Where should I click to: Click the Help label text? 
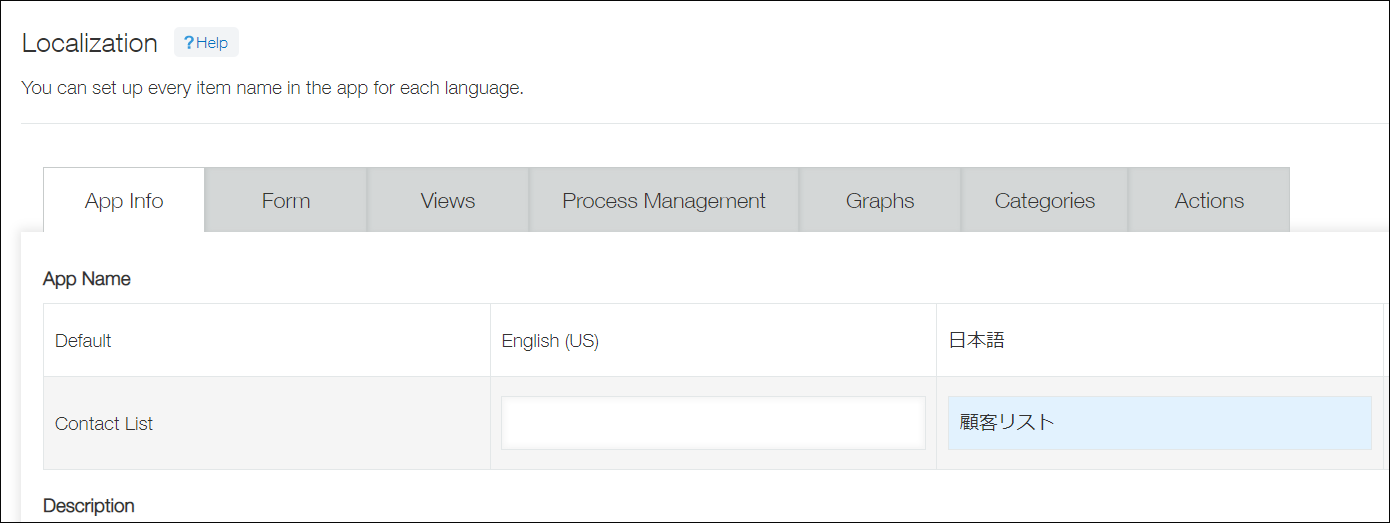tap(212, 43)
